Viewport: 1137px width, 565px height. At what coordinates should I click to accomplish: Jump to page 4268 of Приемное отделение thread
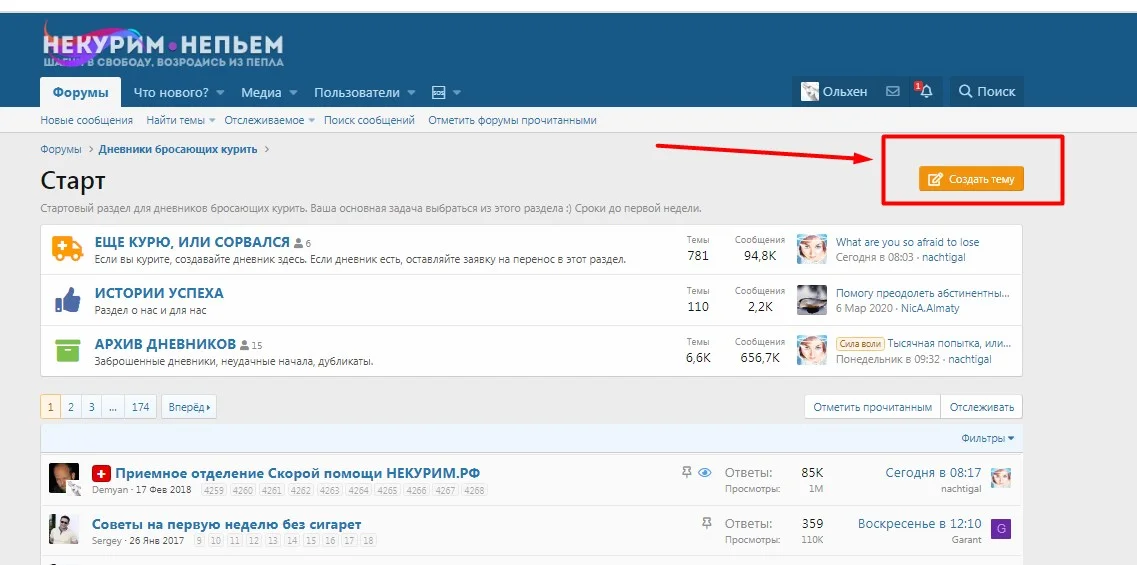click(474, 490)
